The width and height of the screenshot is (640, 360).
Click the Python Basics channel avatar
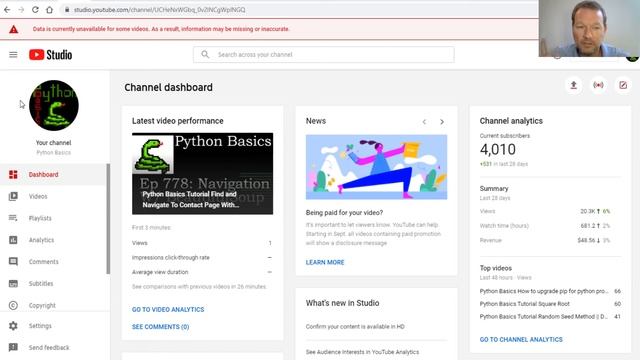(x=54, y=105)
